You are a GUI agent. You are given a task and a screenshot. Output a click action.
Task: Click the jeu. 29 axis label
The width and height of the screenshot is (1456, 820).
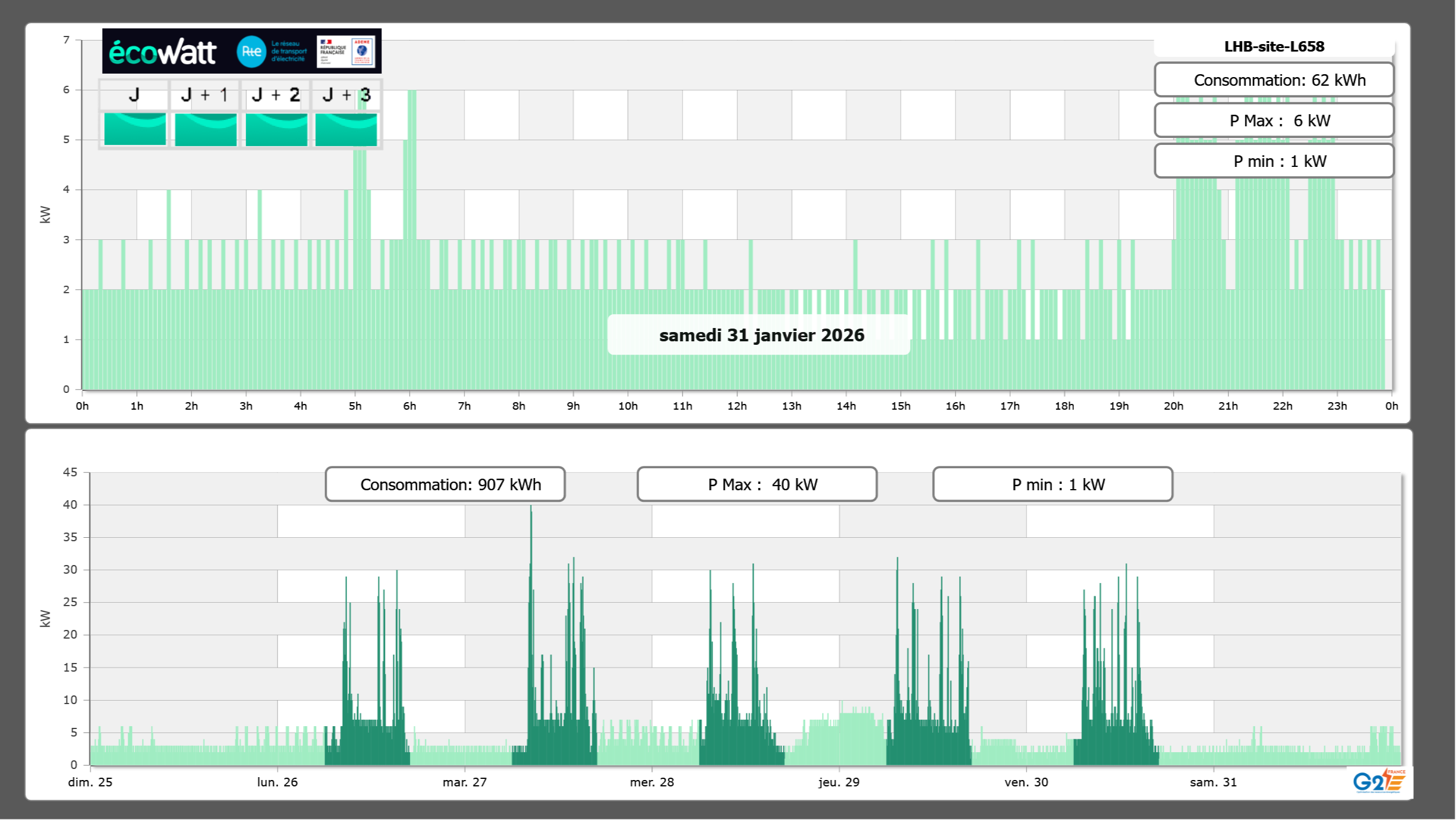pos(838,782)
